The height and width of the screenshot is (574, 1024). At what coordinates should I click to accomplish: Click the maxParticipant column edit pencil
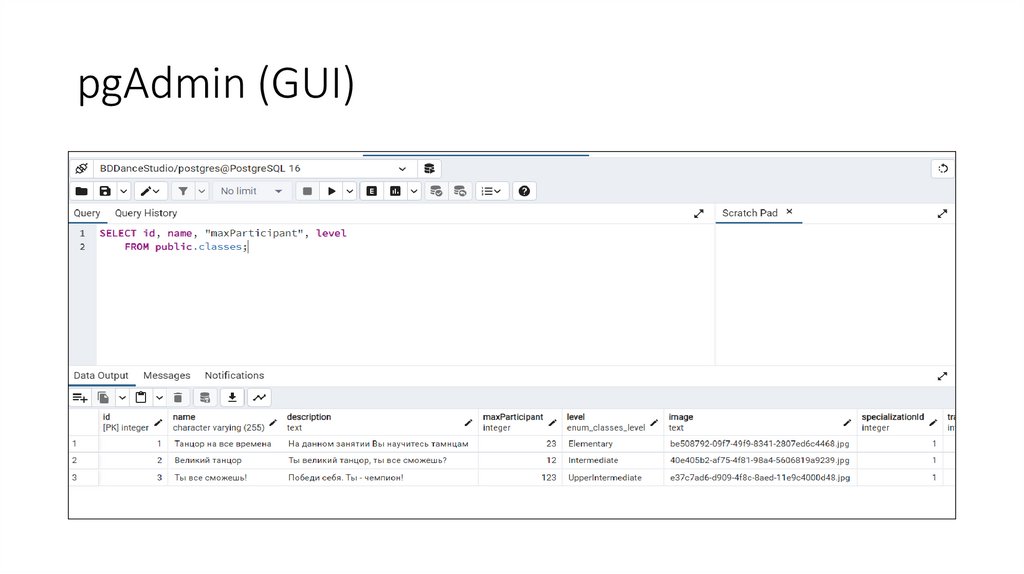point(552,423)
